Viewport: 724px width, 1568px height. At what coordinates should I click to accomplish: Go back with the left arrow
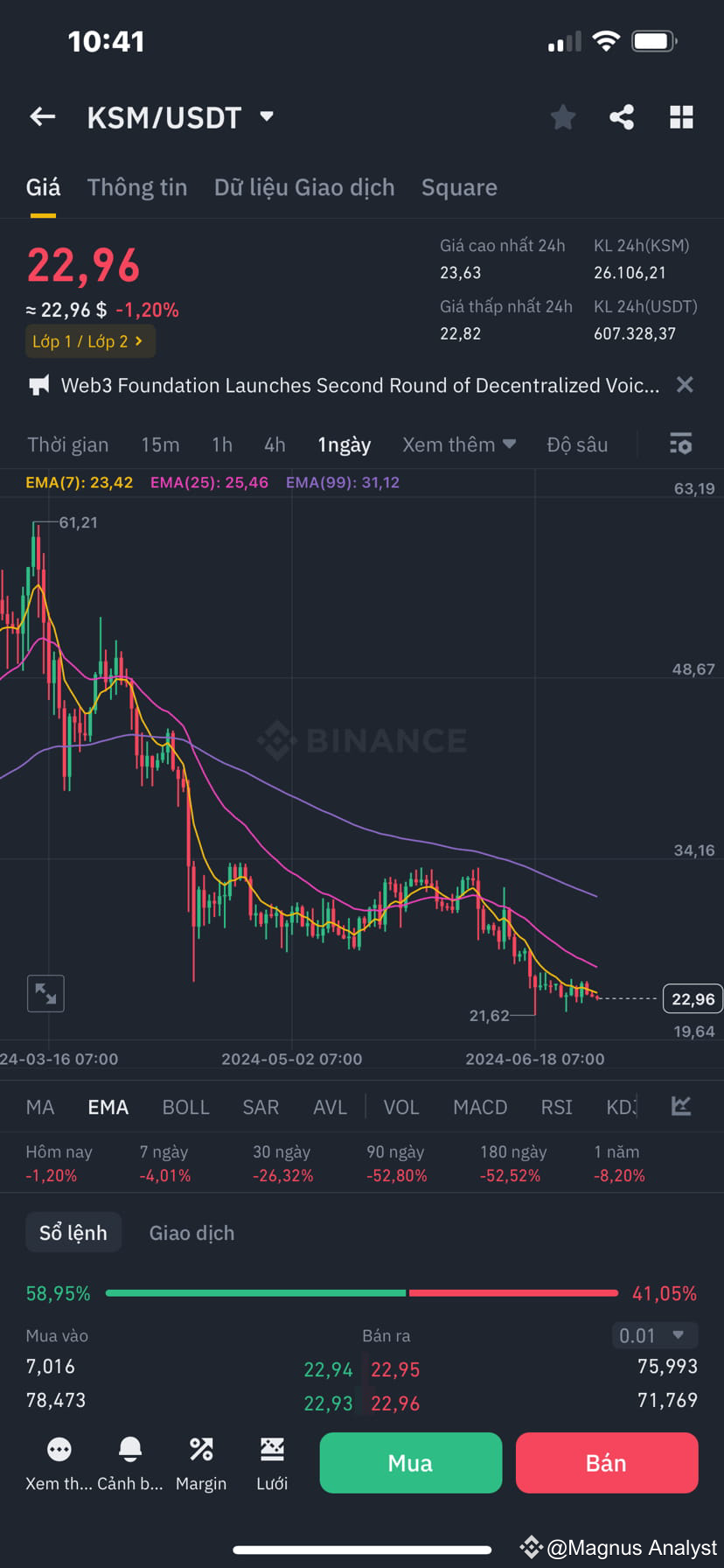[x=43, y=117]
